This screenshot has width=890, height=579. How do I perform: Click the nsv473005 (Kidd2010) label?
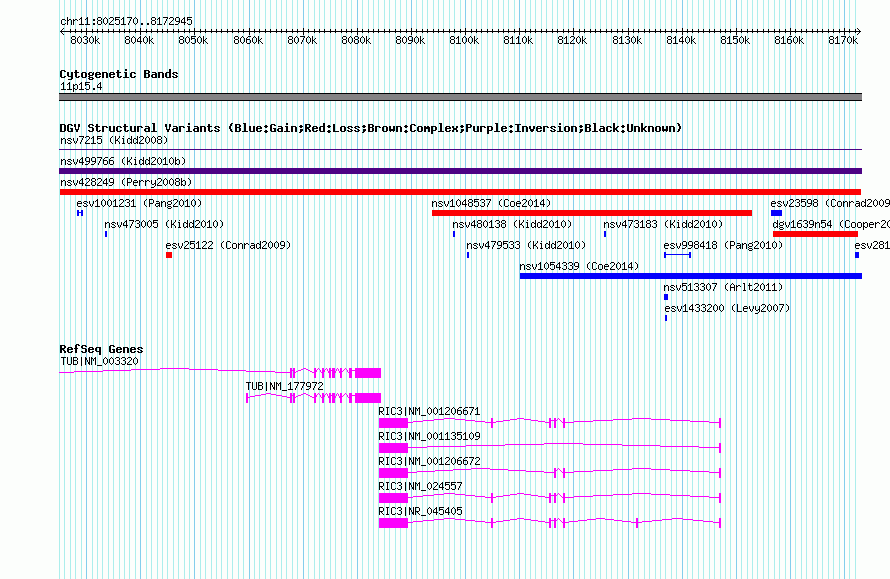[x=164, y=224]
